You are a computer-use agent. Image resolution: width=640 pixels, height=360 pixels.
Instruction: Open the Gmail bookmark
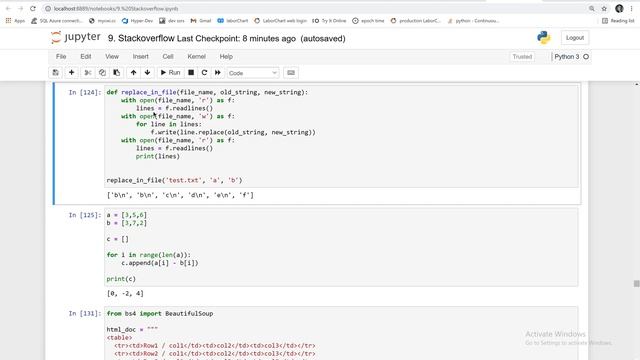tap(201, 21)
